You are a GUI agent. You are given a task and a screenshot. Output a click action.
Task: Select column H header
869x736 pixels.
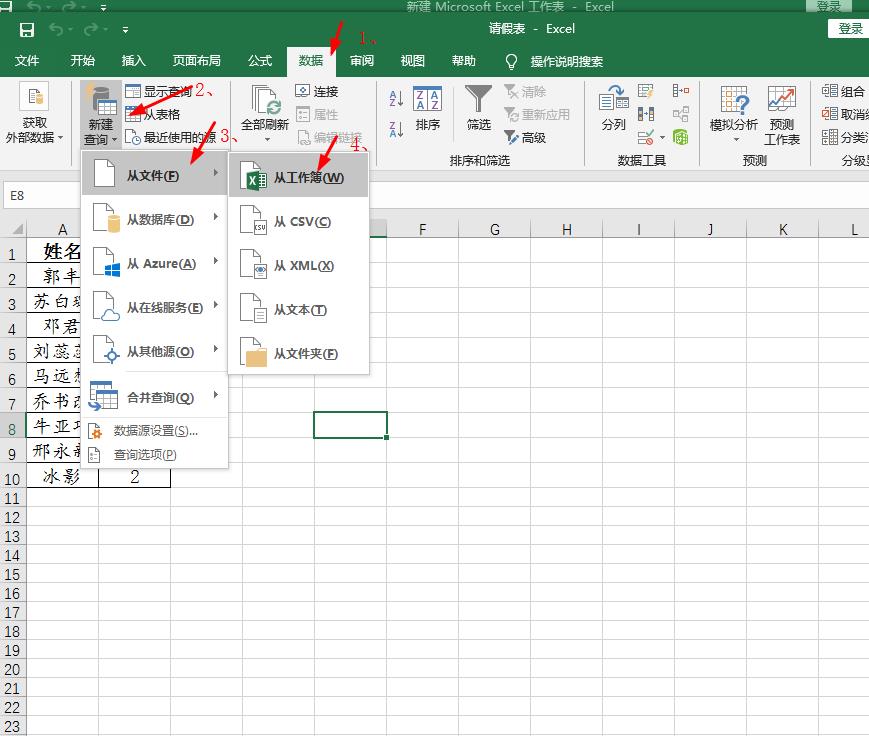pyautogui.click(x=566, y=229)
